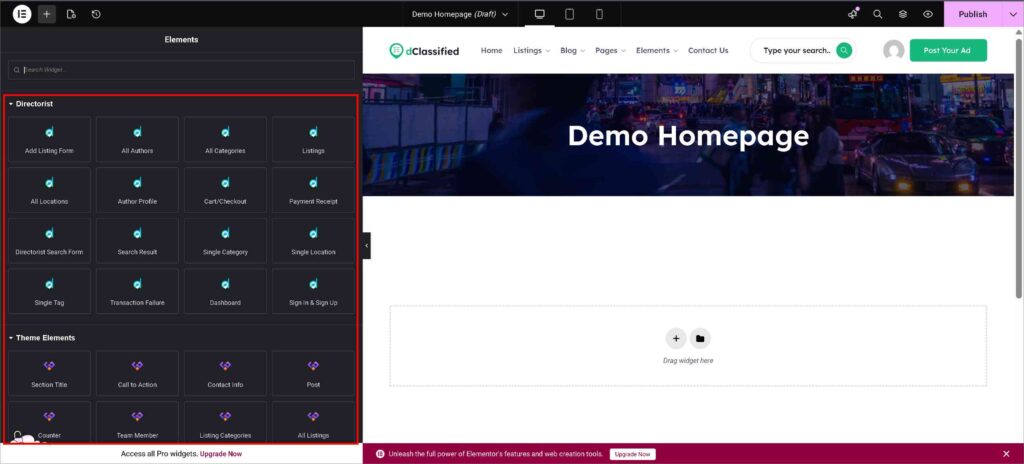This screenshot has height=464, width=1024.
Task: Click the Search Widget input field
Action: tap(181, 70)
